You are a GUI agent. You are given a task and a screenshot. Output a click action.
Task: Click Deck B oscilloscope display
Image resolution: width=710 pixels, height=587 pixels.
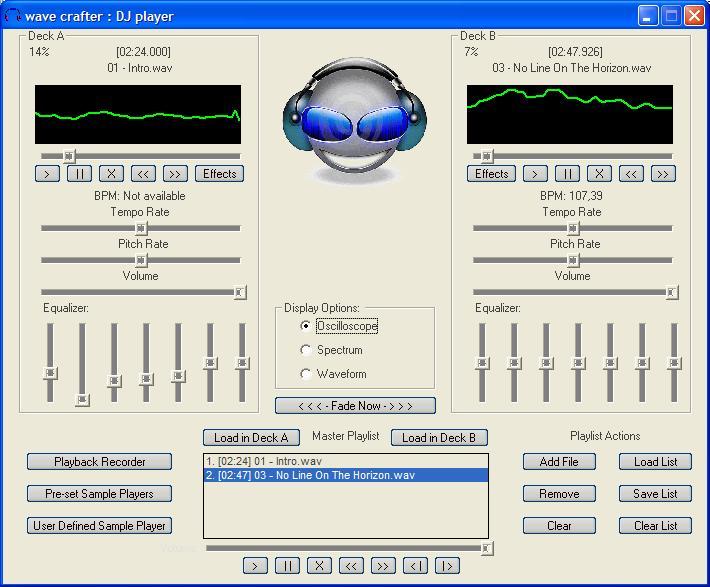click(570, 115)
